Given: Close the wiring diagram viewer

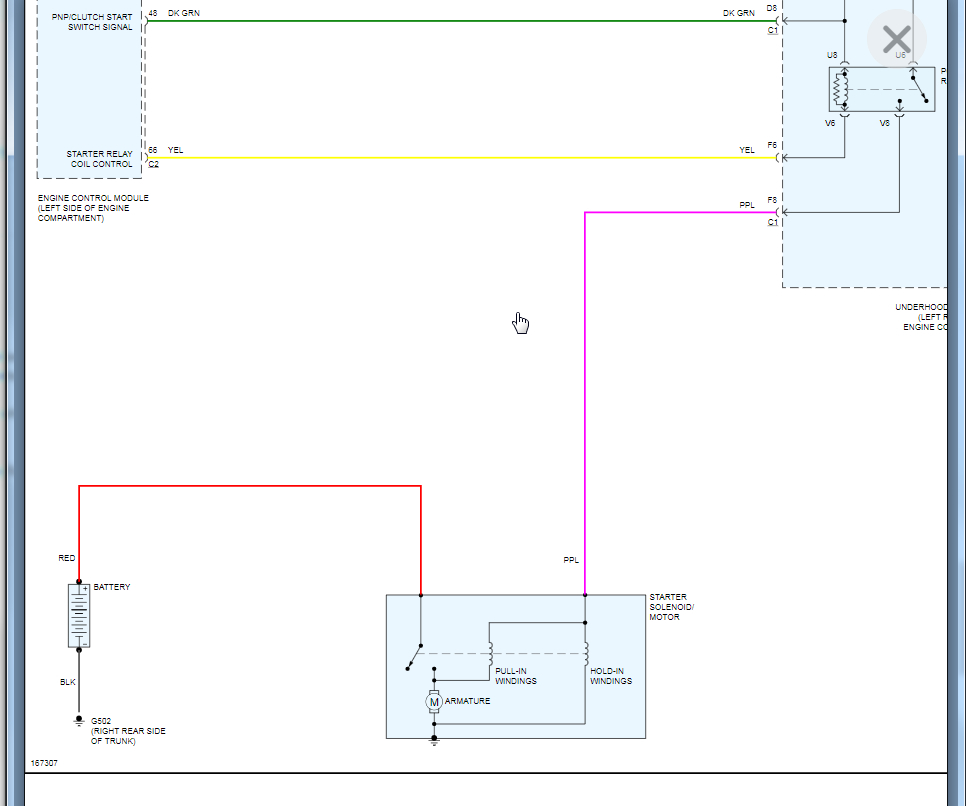Looking at the screenshot, I should pyautogui.click(x=896, y=40).
